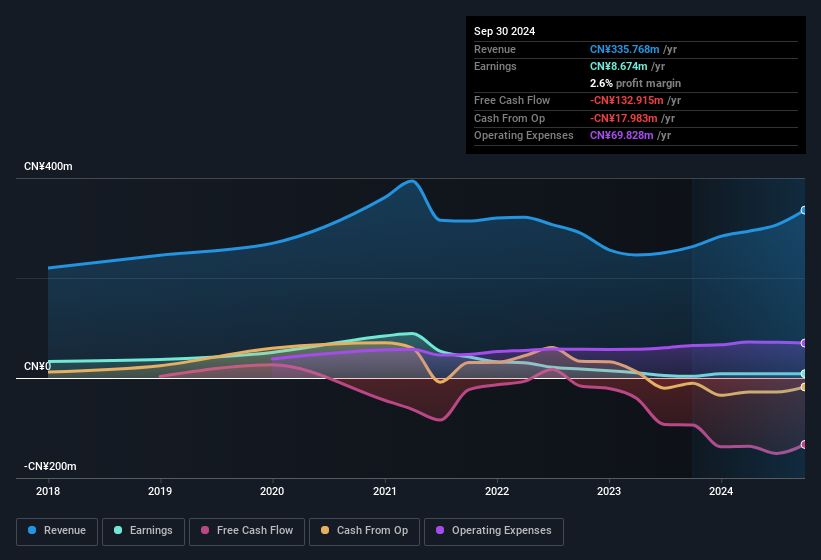821x560 pixels.
Task: Click the CN¥0 y-axis label
Action: (x=38, y=366)
